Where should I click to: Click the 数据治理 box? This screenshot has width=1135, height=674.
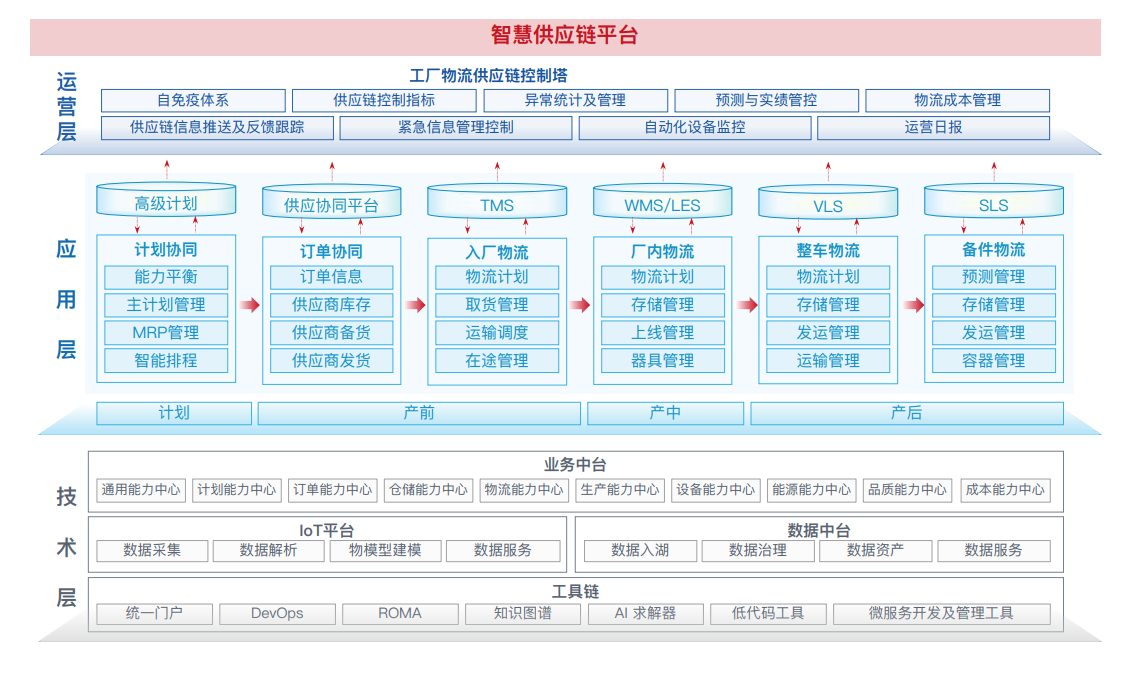pyautogui.click(x=758, y=551)
